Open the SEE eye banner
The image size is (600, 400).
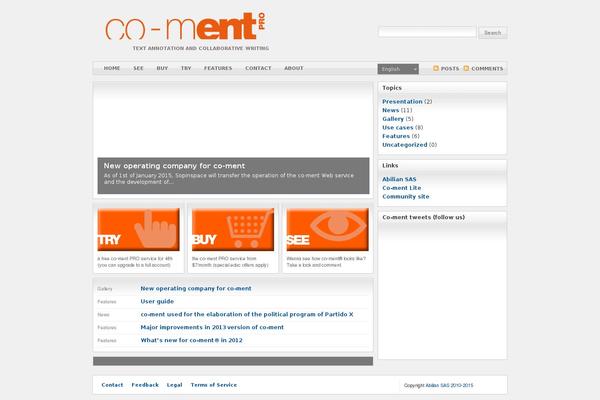pos(328,229)
